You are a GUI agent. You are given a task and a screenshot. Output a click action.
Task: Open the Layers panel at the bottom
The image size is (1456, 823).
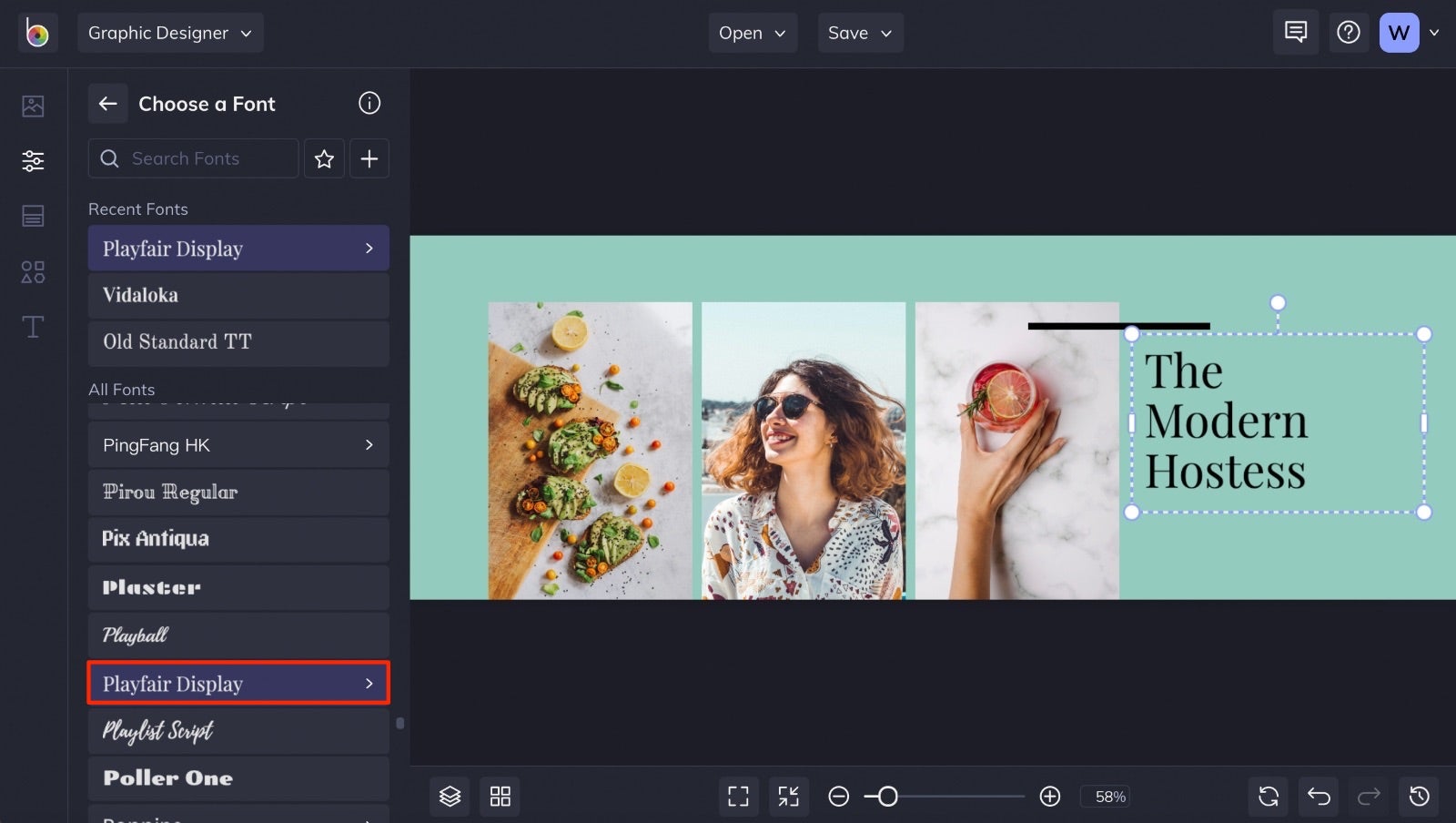pyautogui.click(x=450, y=796)
